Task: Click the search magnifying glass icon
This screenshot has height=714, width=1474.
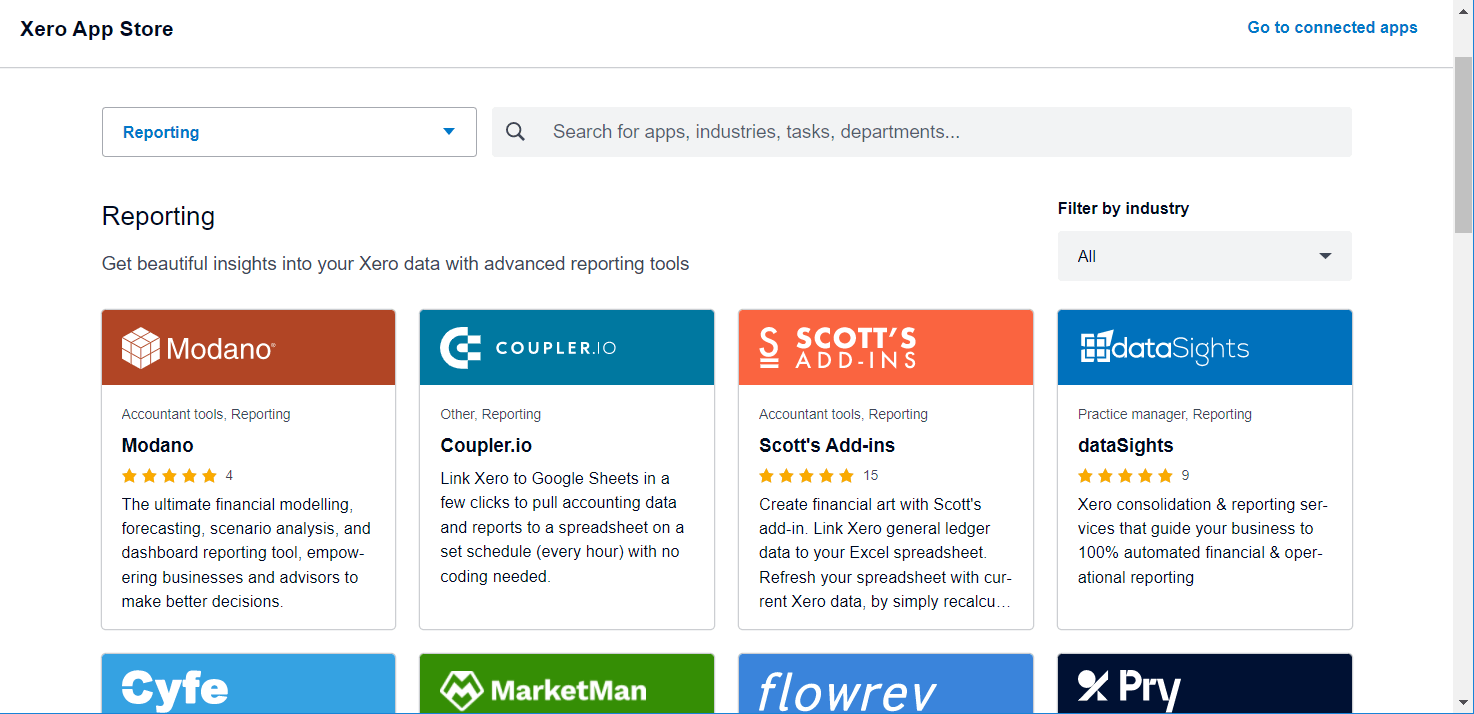Action: (514, 131)
